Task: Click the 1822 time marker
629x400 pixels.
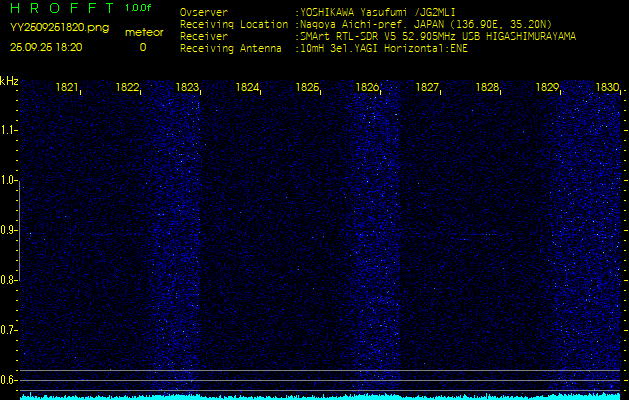Action: (x=127, y=87)
